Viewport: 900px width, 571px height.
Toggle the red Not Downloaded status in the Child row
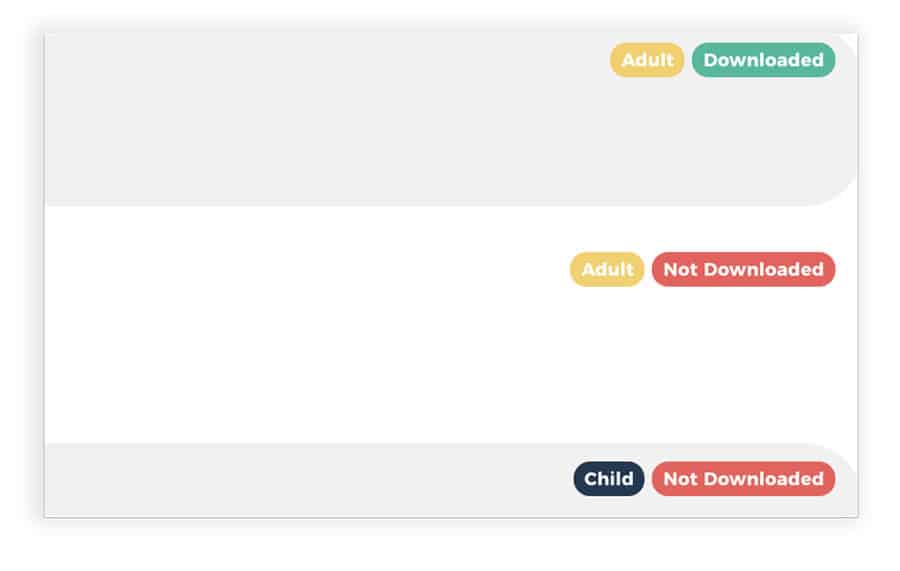tap(743, 479)
